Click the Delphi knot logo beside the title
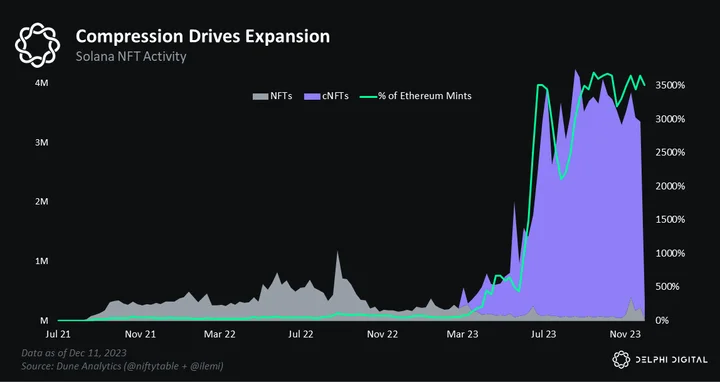Screen dimensions: 720x382 (37, 45)
